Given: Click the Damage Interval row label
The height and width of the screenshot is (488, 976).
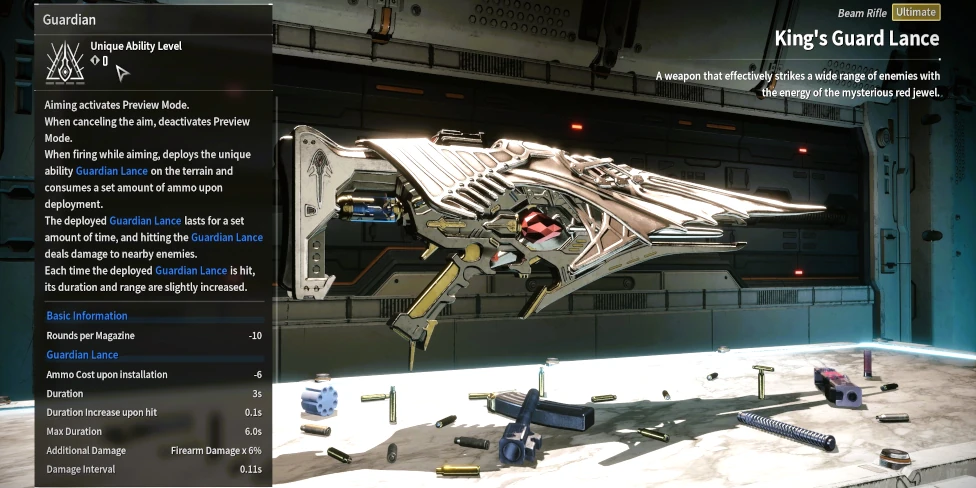Looking at the screenshot, I should [80, 469].
